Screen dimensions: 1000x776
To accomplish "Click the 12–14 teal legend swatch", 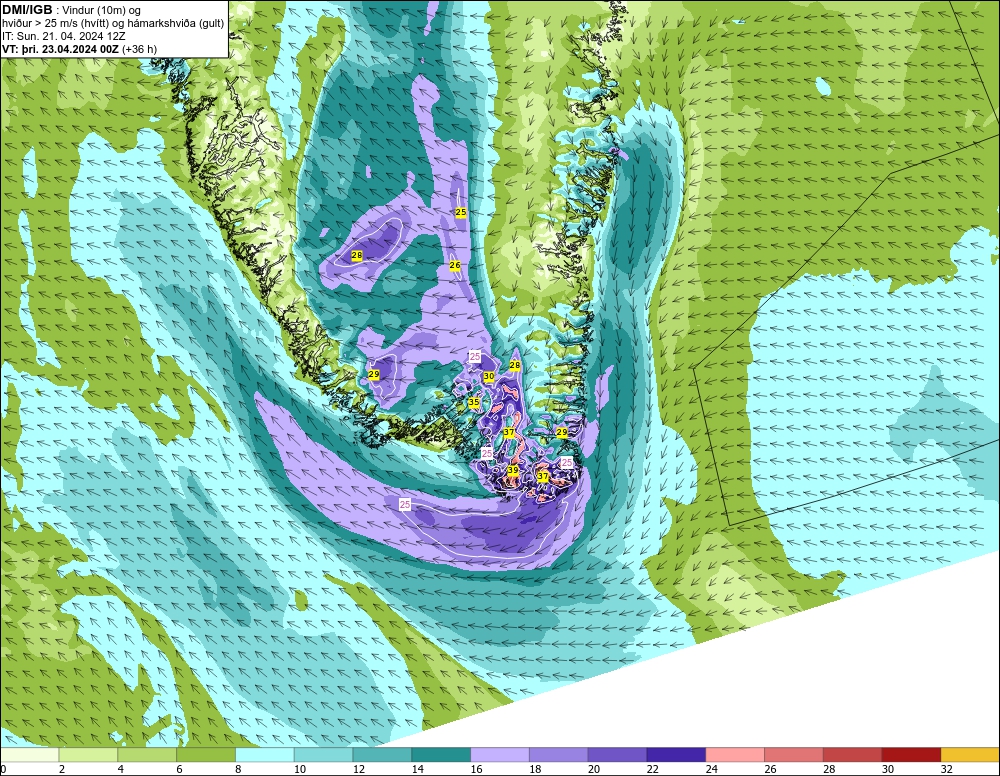I will [x=381, y=755].
